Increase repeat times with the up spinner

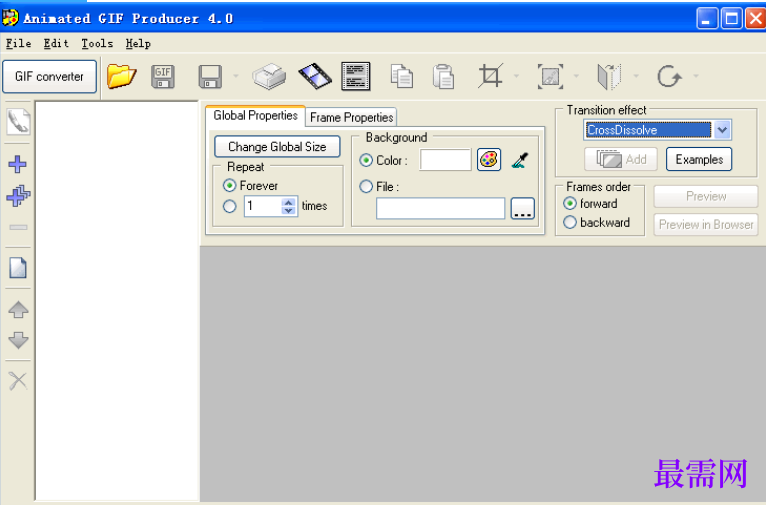(x=289, y=202)
